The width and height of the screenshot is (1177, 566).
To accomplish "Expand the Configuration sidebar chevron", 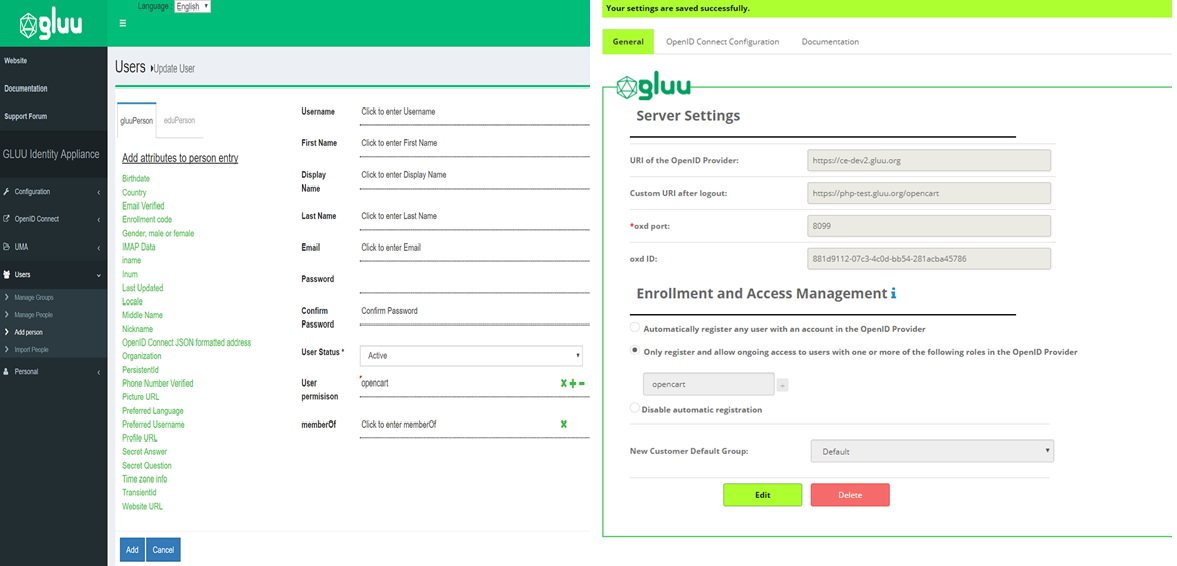I will [99, 192].
